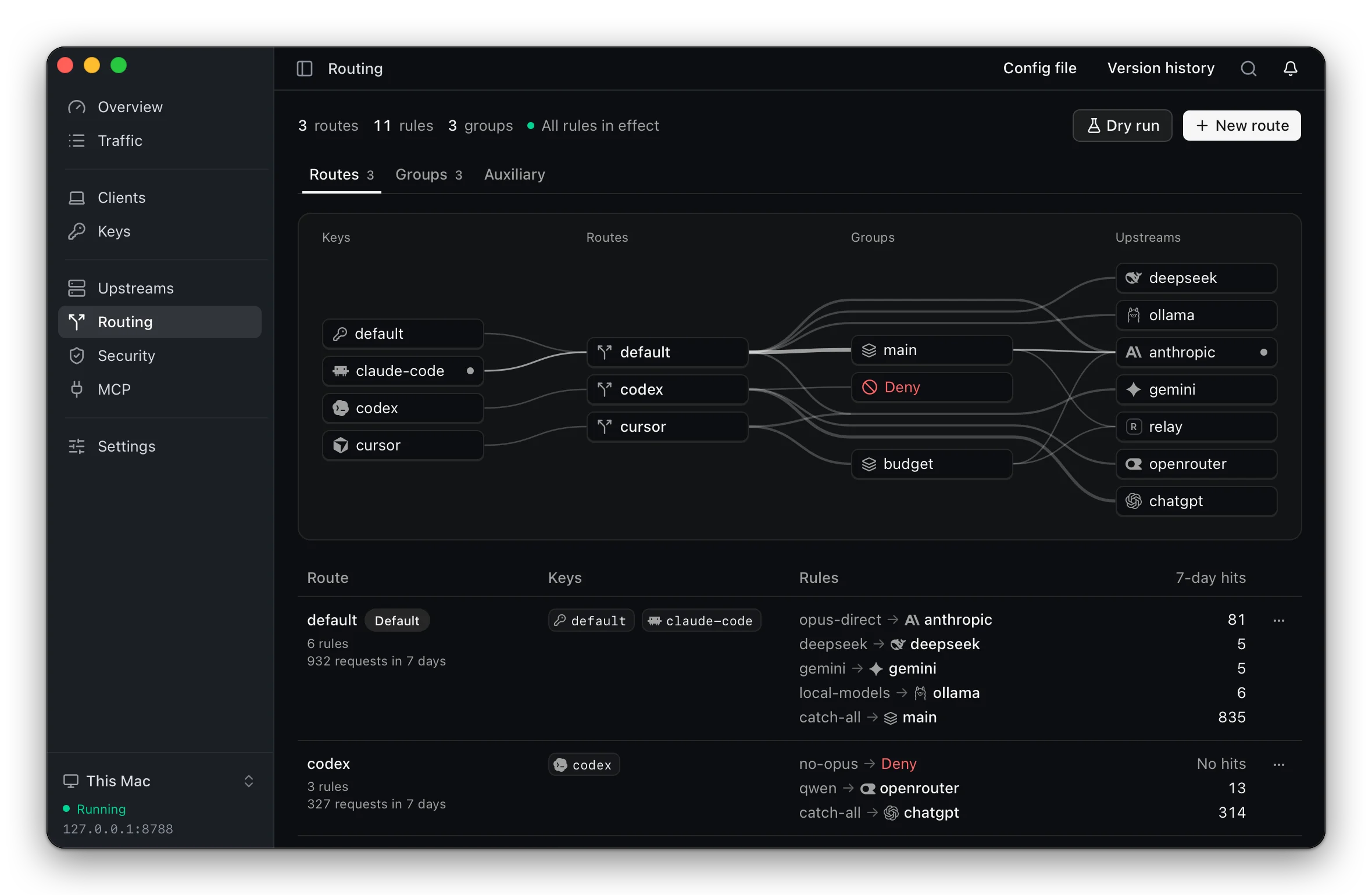
Task: Click the Upstreams server icon in the sidebar
Action: [x=77, y=288]
